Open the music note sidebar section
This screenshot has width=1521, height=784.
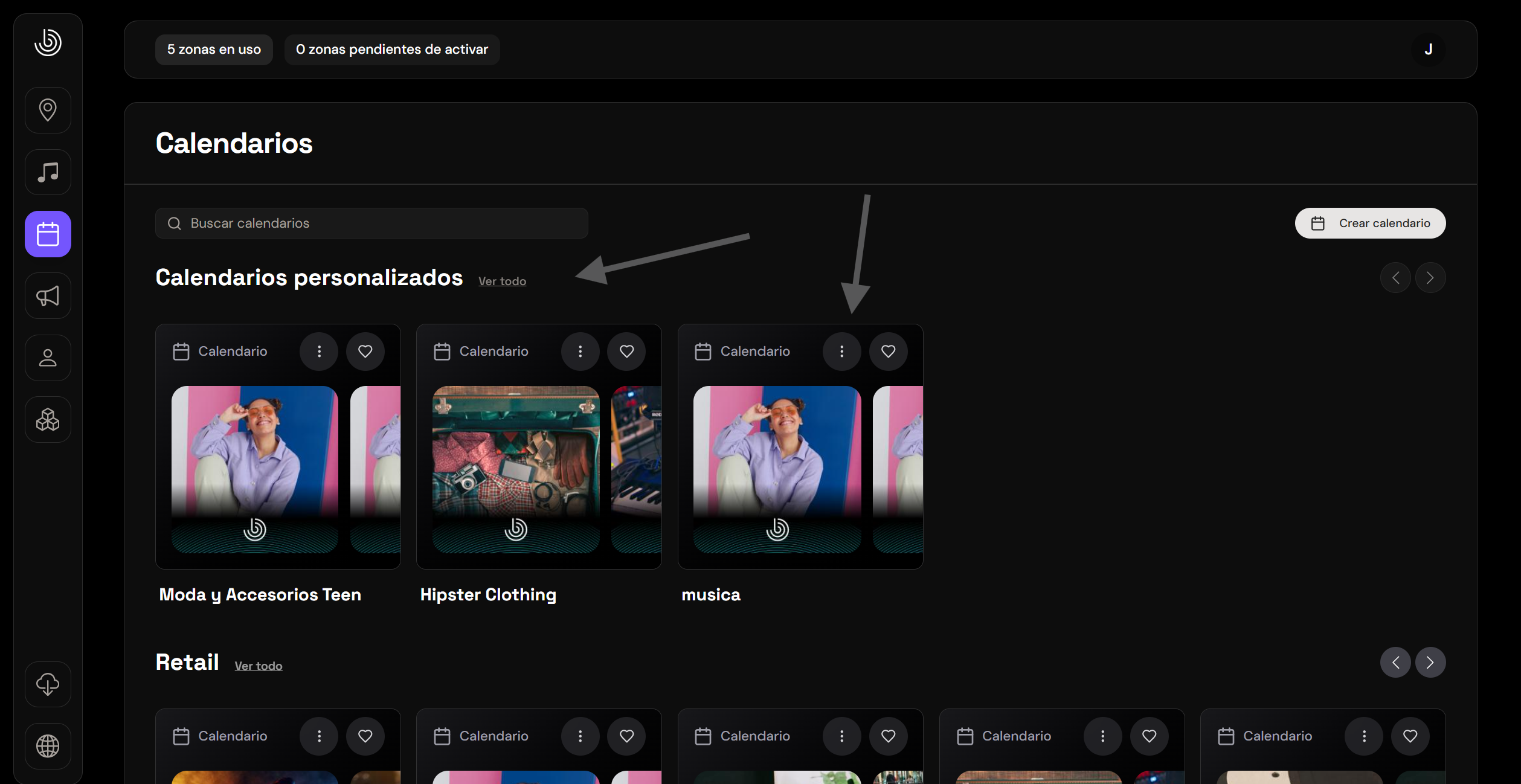(48, 172)
